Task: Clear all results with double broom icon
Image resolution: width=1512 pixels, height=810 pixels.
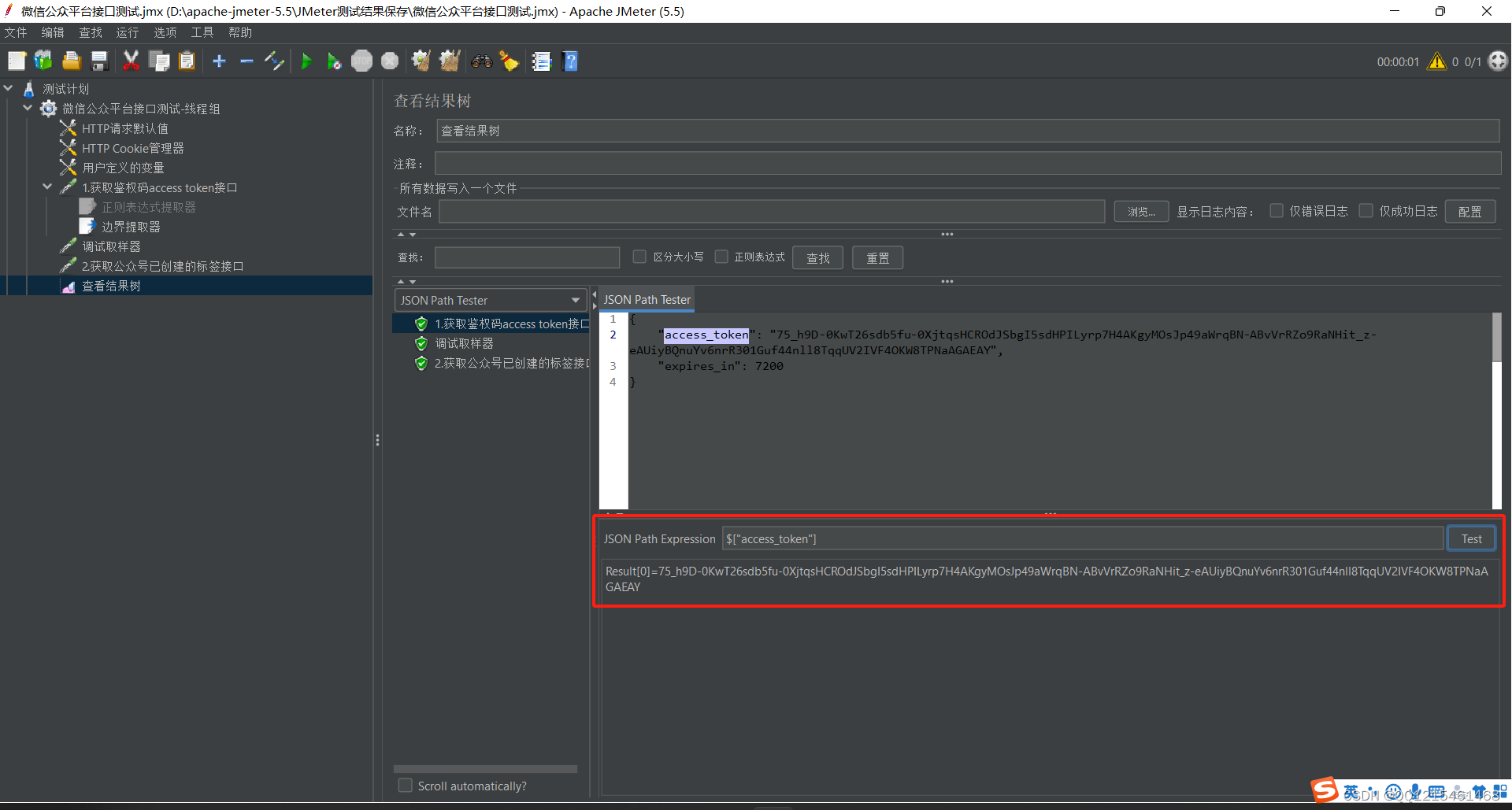Action: 450,61
